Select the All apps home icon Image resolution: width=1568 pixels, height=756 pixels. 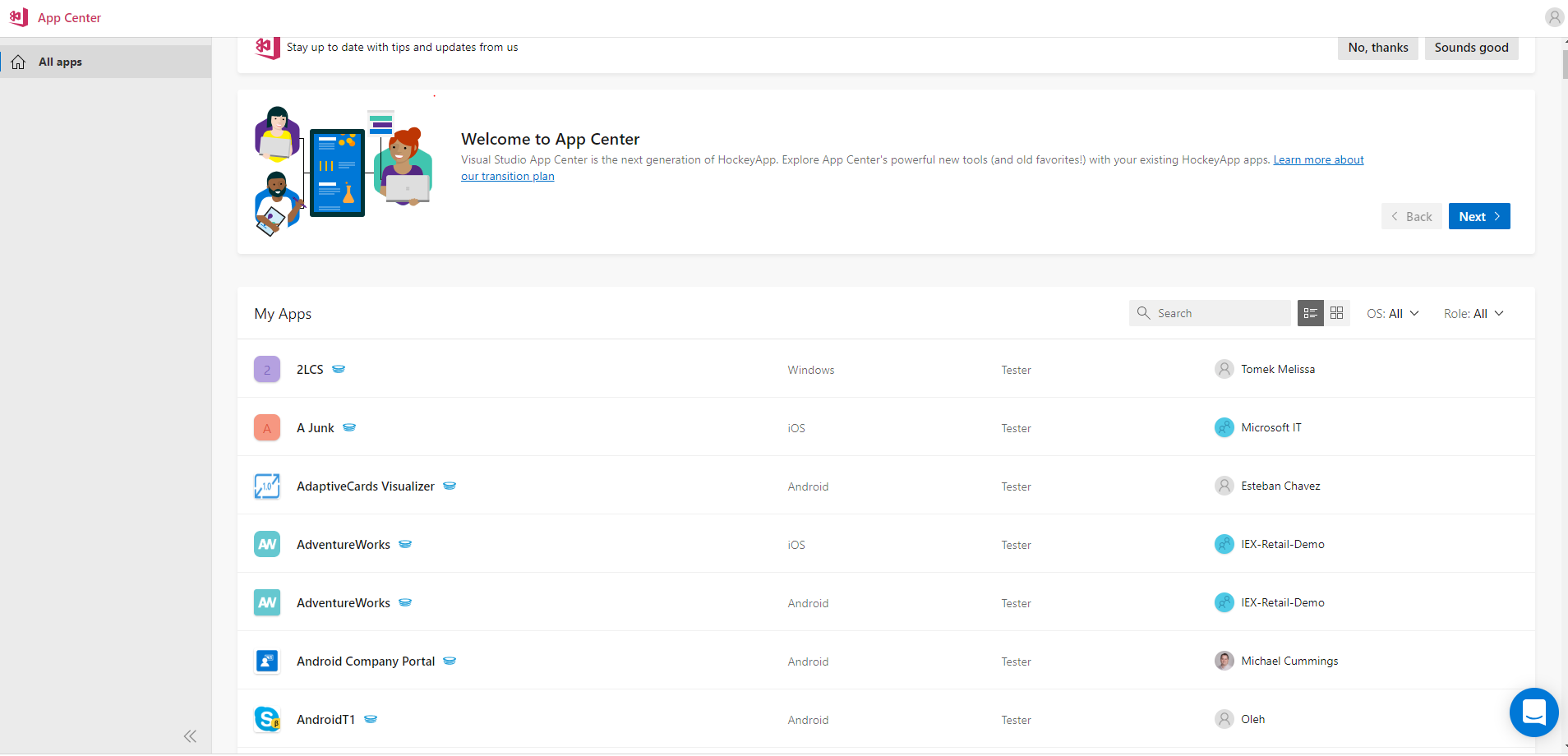tap(18, 62)
